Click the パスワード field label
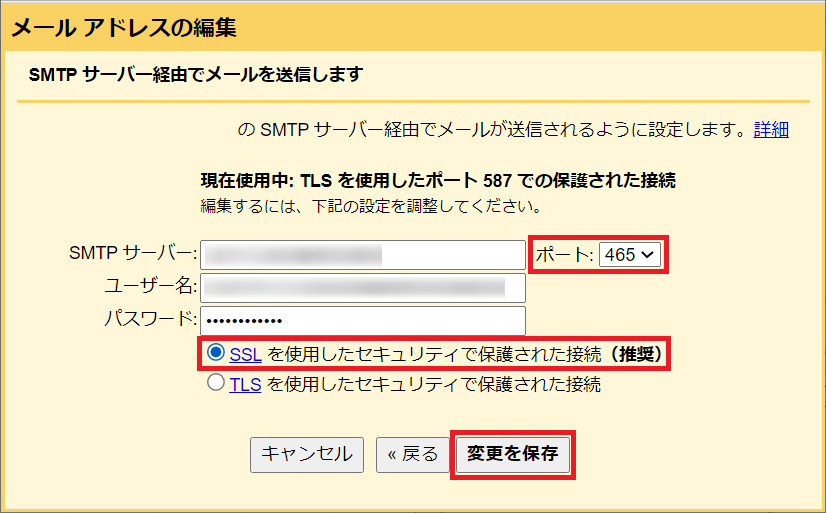Viewport: 826px width, 513px height. 150,320
